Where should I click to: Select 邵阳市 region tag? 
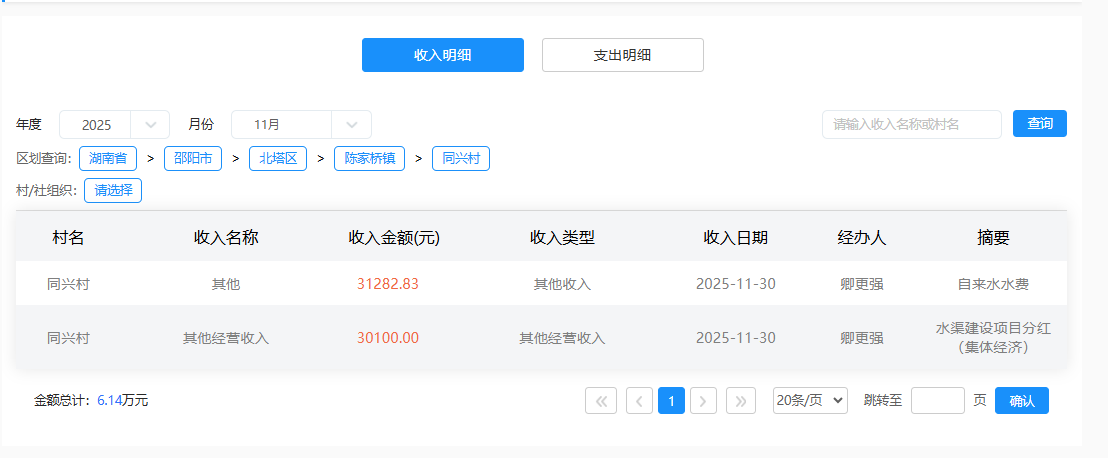pos(192,158)
